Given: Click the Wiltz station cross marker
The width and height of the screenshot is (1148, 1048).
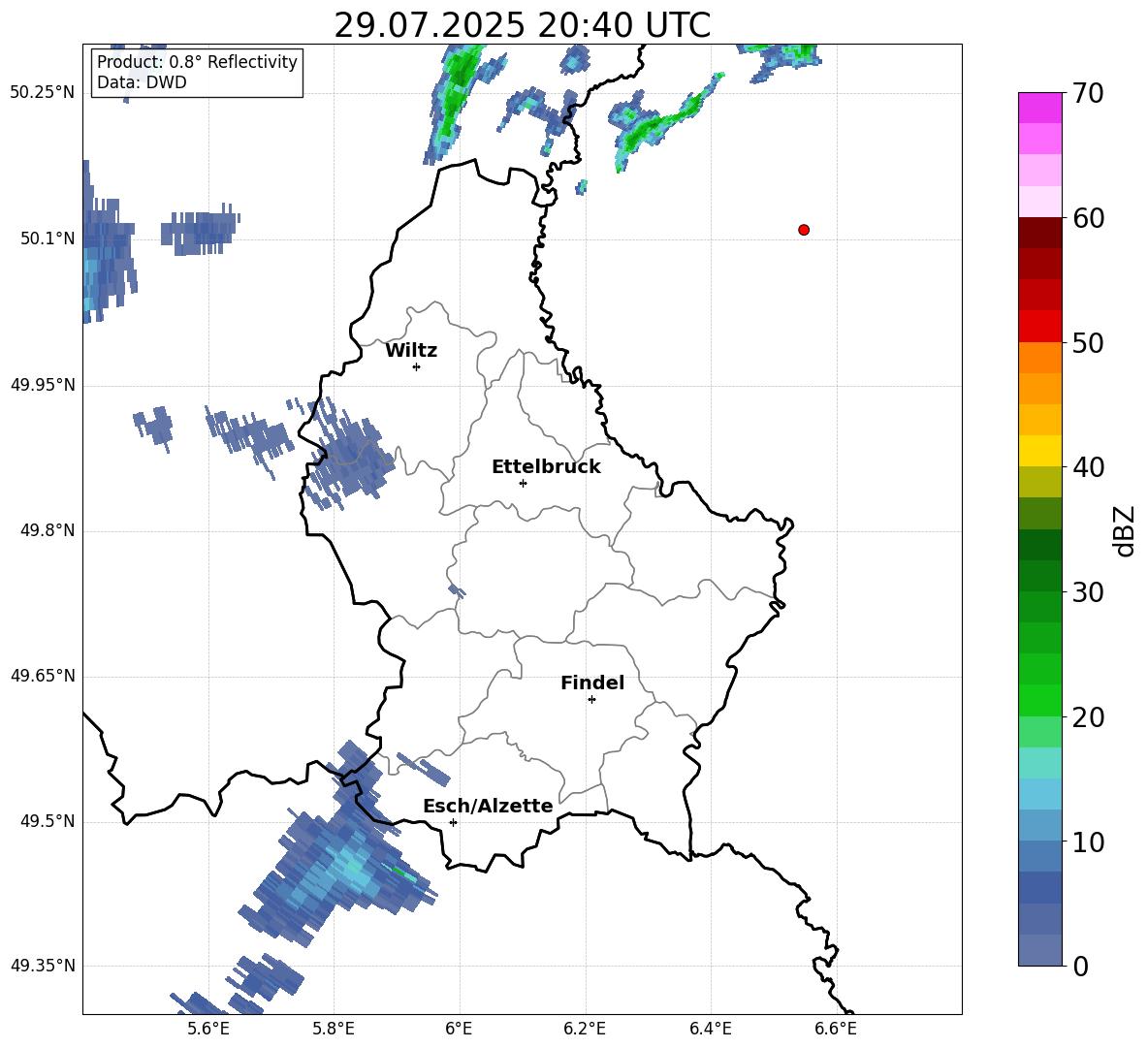Looking at the screenshot, I should [x=417, y=366].
